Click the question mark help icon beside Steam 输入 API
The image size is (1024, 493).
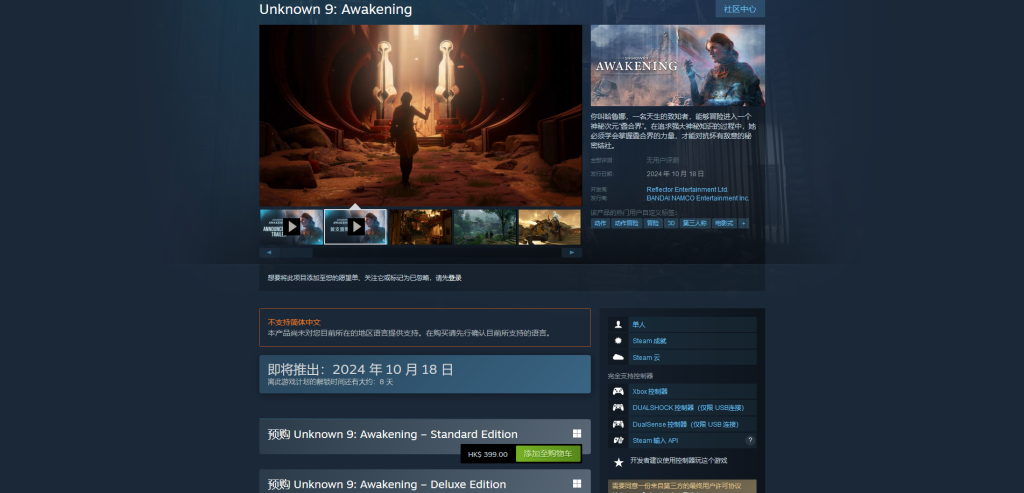[x=750, y=441]
